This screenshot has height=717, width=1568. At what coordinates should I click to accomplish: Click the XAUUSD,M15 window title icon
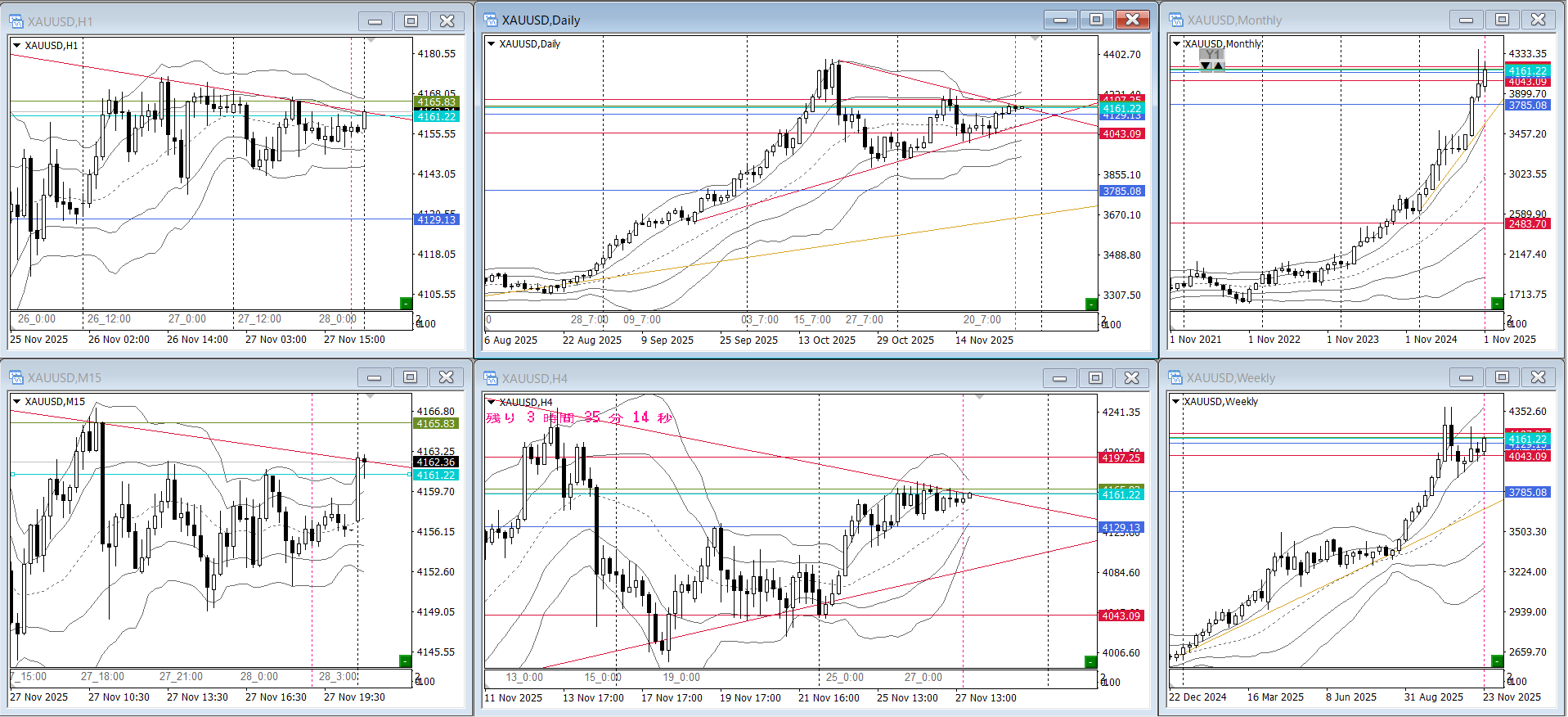point(16,377)
